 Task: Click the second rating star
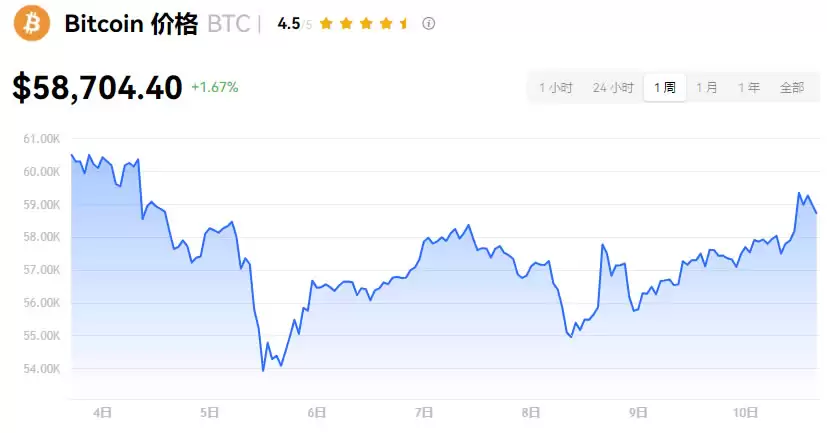pyautogui.click(x=346, y=24)
